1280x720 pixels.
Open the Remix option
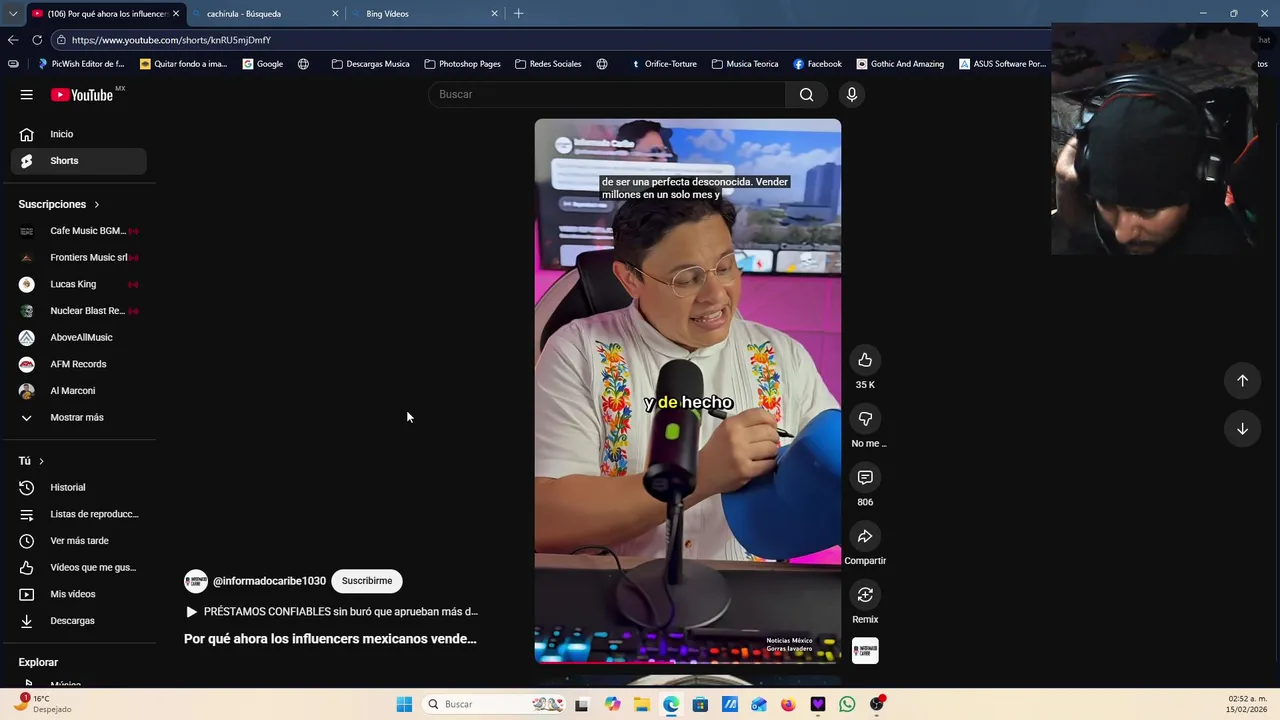(865, 595)
